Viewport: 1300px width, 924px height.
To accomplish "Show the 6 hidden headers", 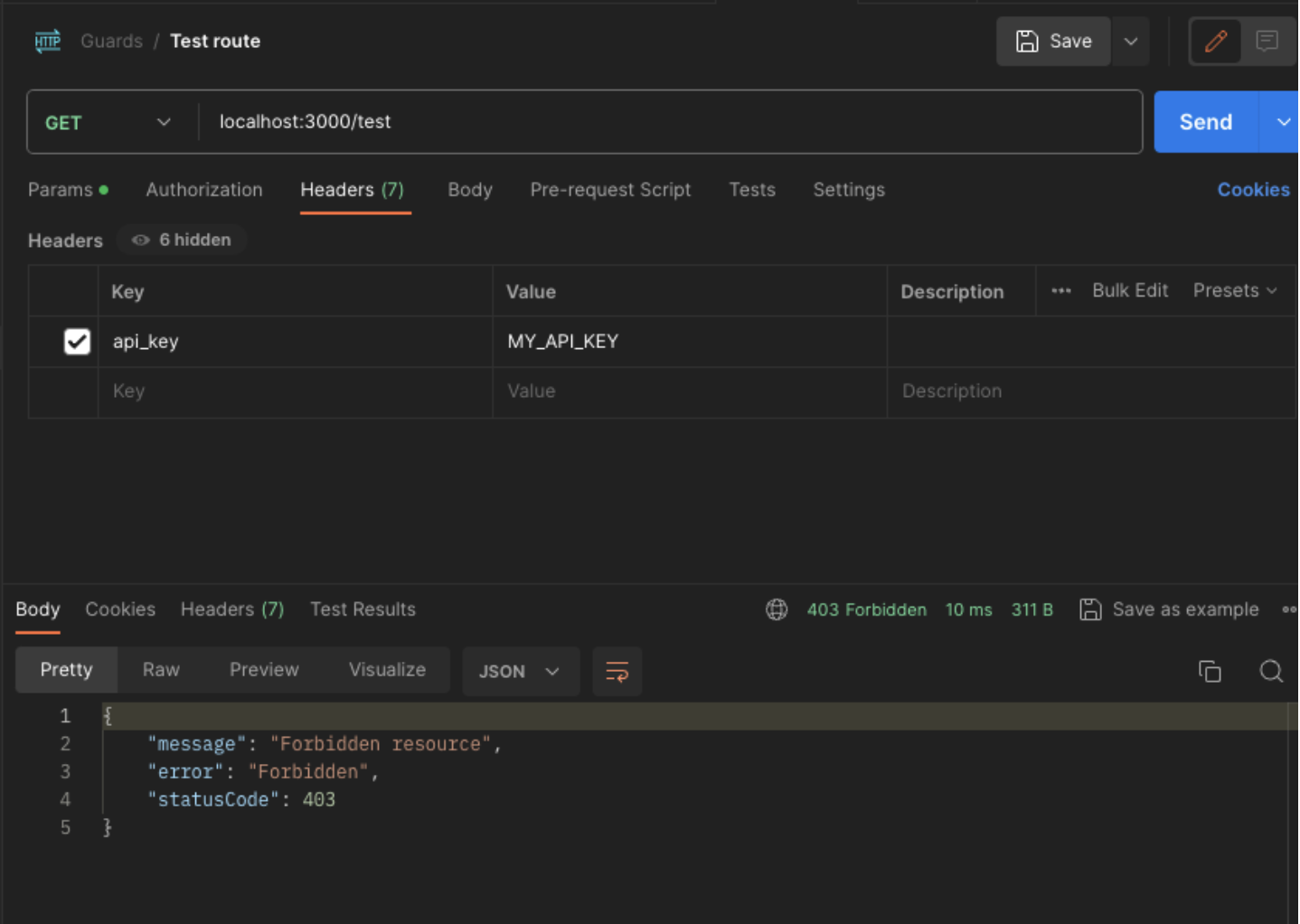I will pos(182,240).
